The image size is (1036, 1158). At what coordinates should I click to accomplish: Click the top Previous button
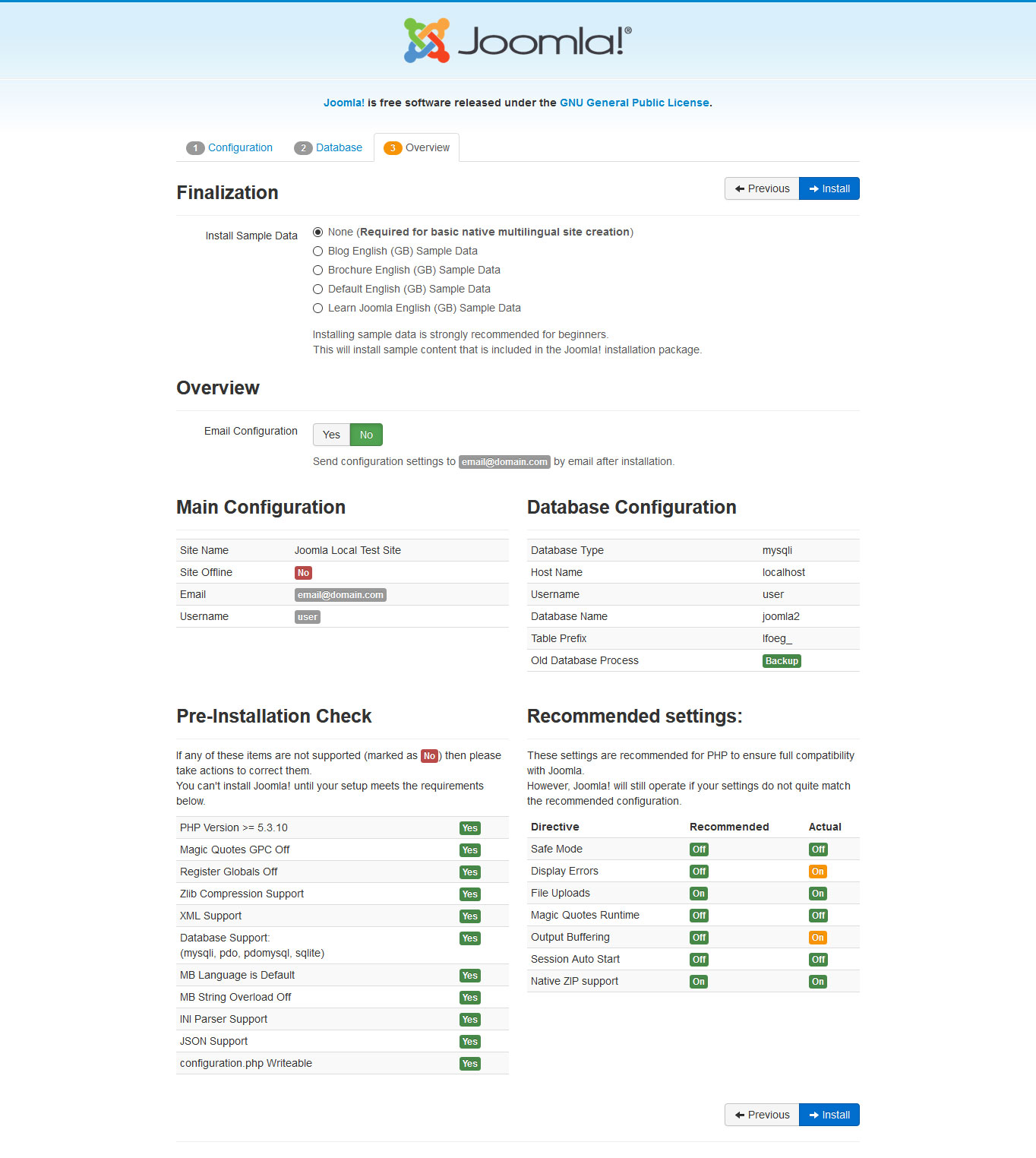click(x=762, y=188)
